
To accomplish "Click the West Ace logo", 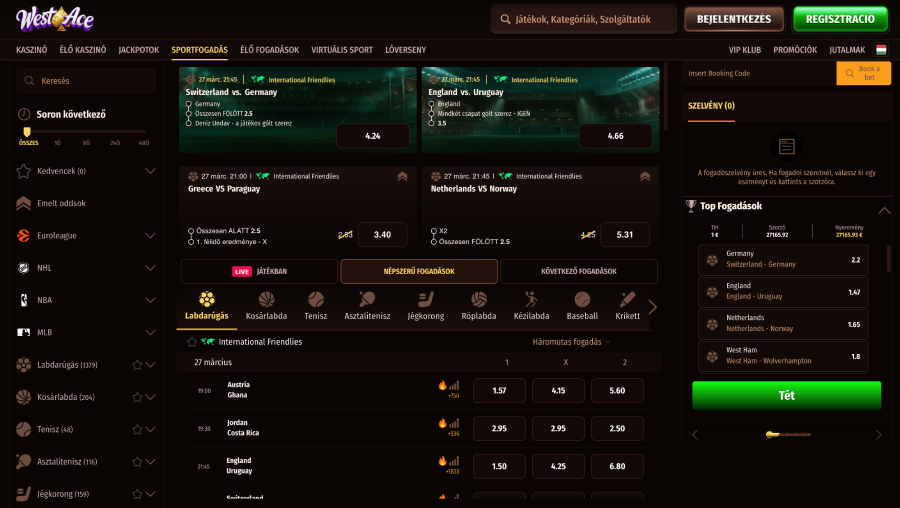I will pyautogui.click(x=55, y=19).
